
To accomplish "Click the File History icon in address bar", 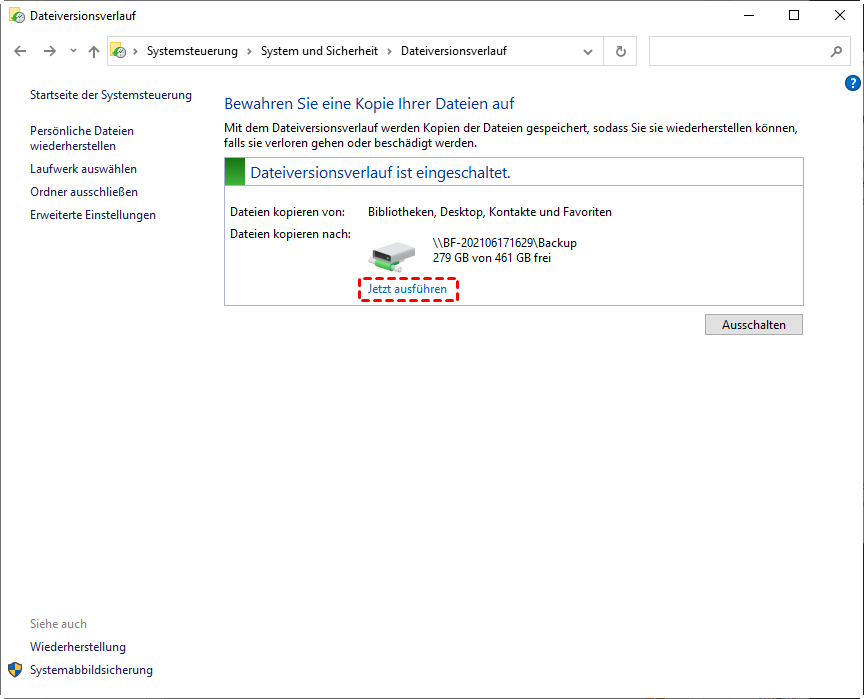I will pos(118,51).
